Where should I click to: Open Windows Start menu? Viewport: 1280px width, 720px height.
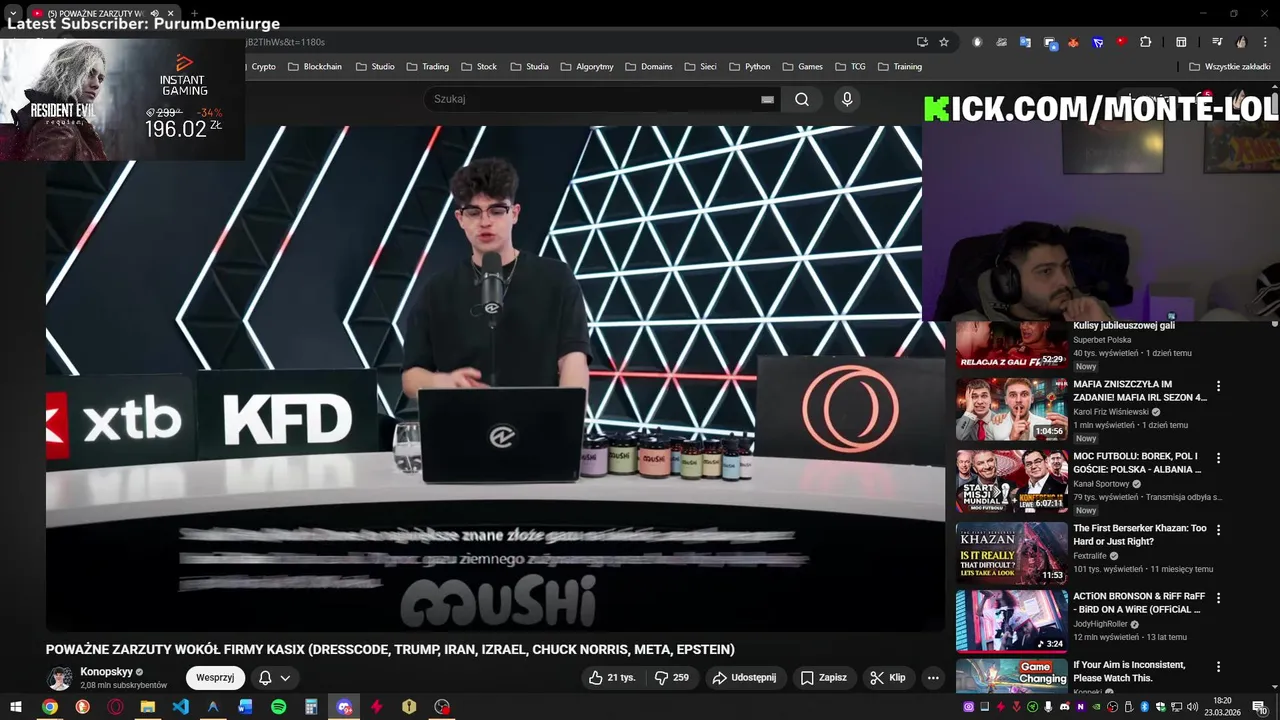click(x=16, y=707)
